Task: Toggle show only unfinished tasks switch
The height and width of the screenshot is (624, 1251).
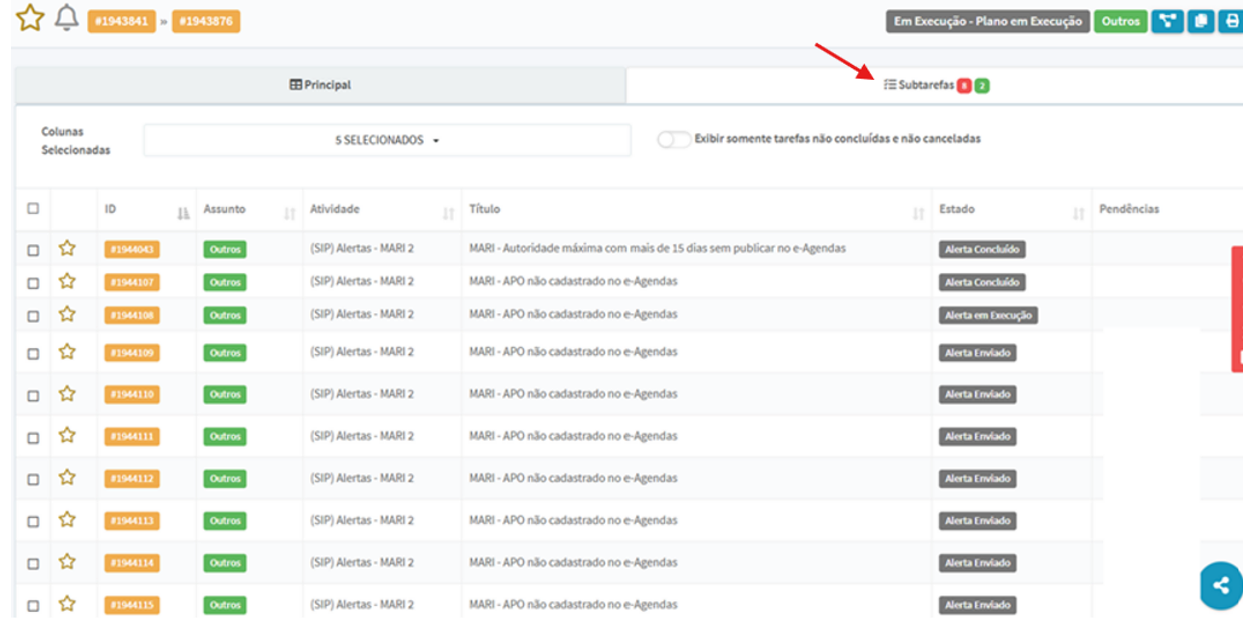Action: point(673,139)
